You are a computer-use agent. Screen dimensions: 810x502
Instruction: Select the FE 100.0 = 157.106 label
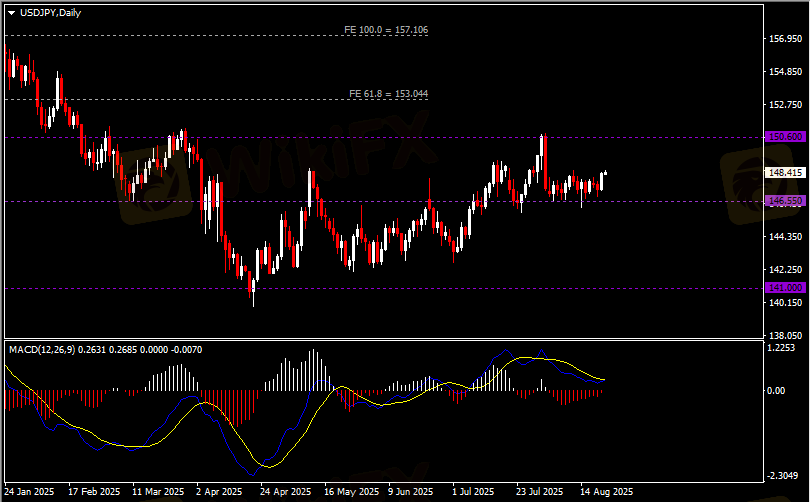386,30
